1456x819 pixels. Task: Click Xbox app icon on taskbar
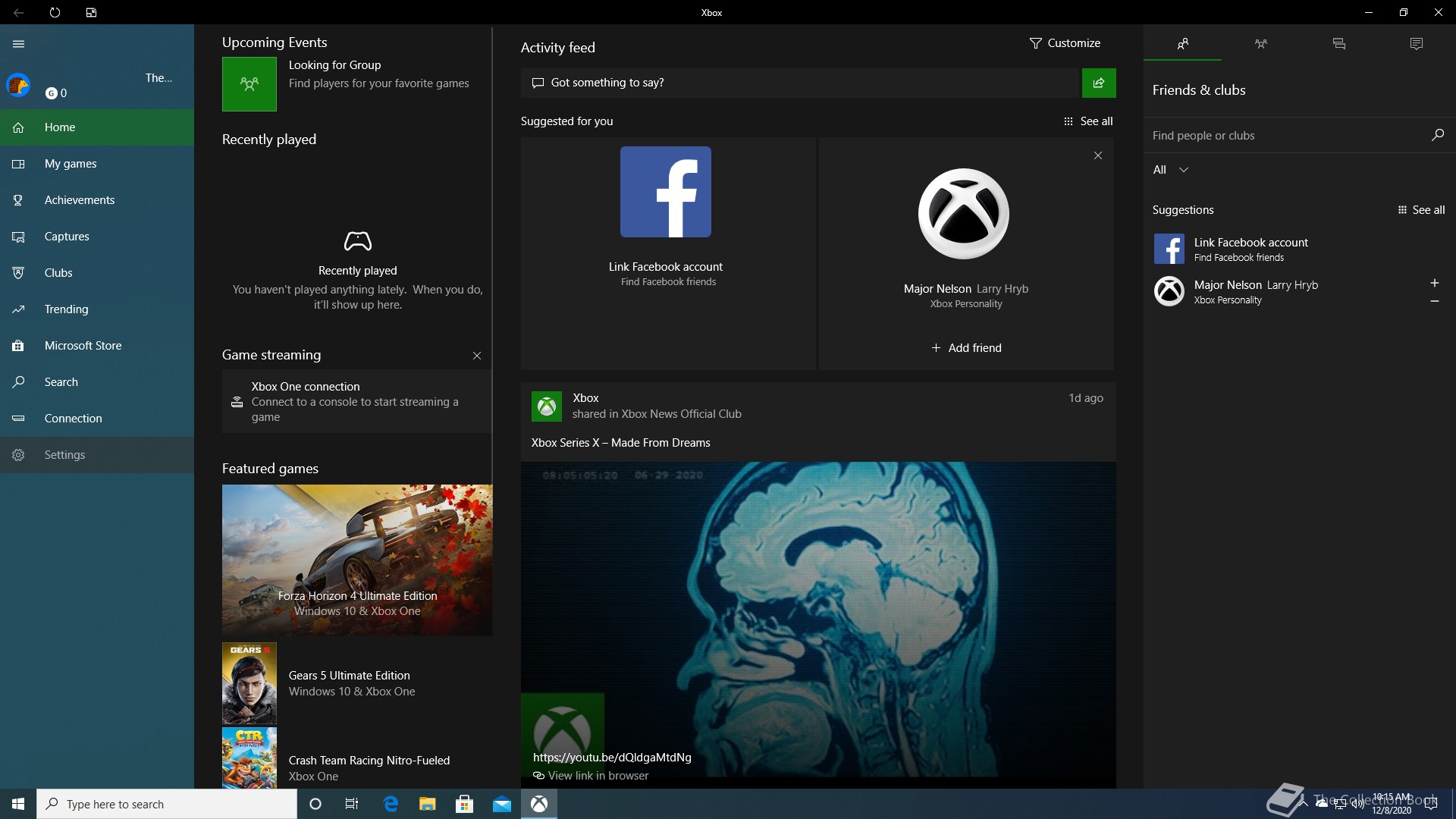539,804
